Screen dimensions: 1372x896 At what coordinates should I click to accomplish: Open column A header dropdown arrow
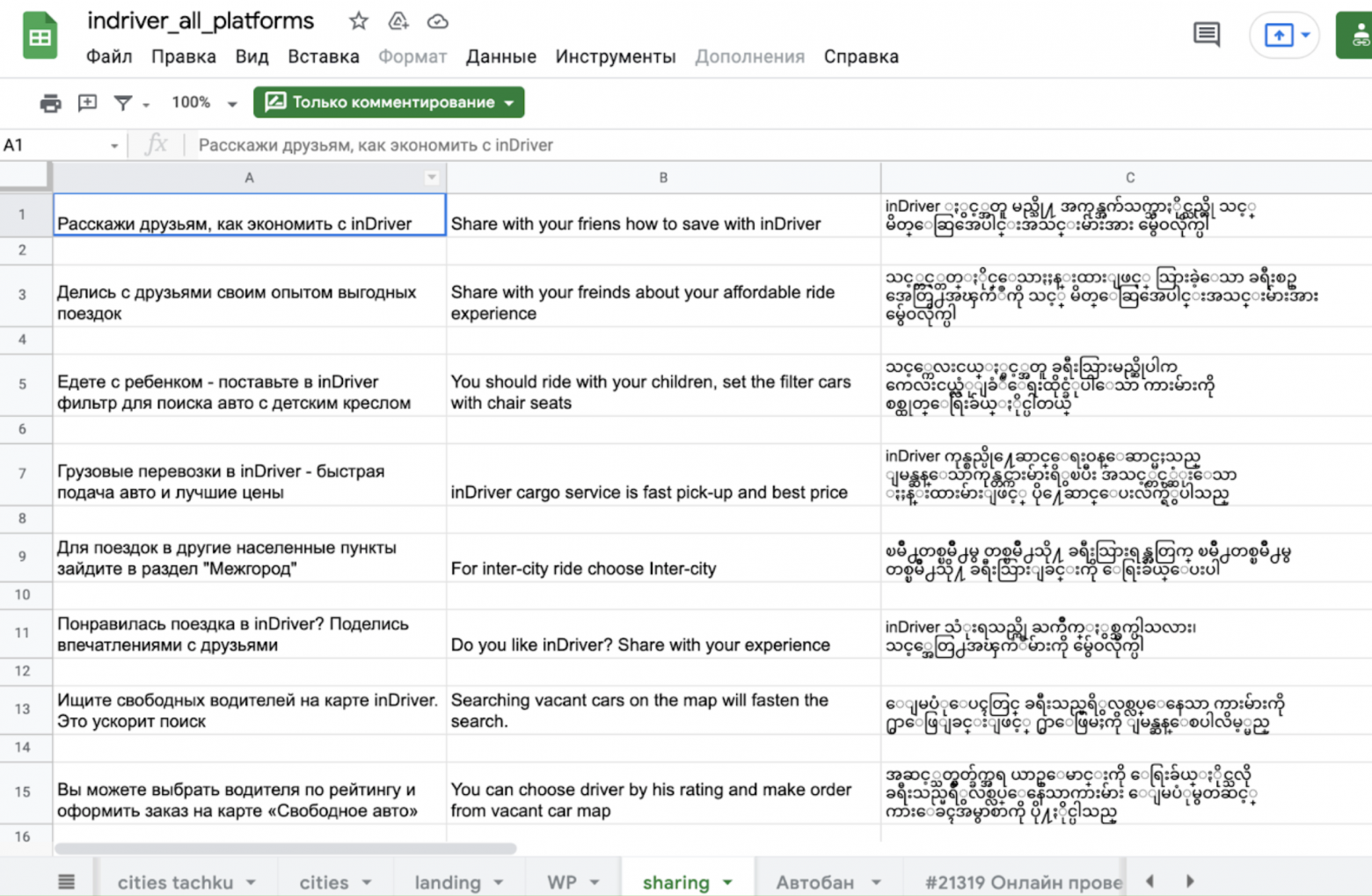432,178
